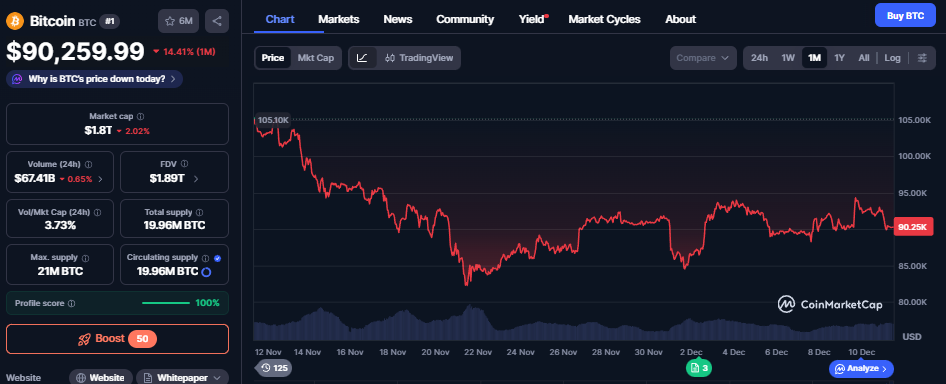Screen dimensions: 946x384
Task: Toggle Log scale on chart
Action: point(892,58)
